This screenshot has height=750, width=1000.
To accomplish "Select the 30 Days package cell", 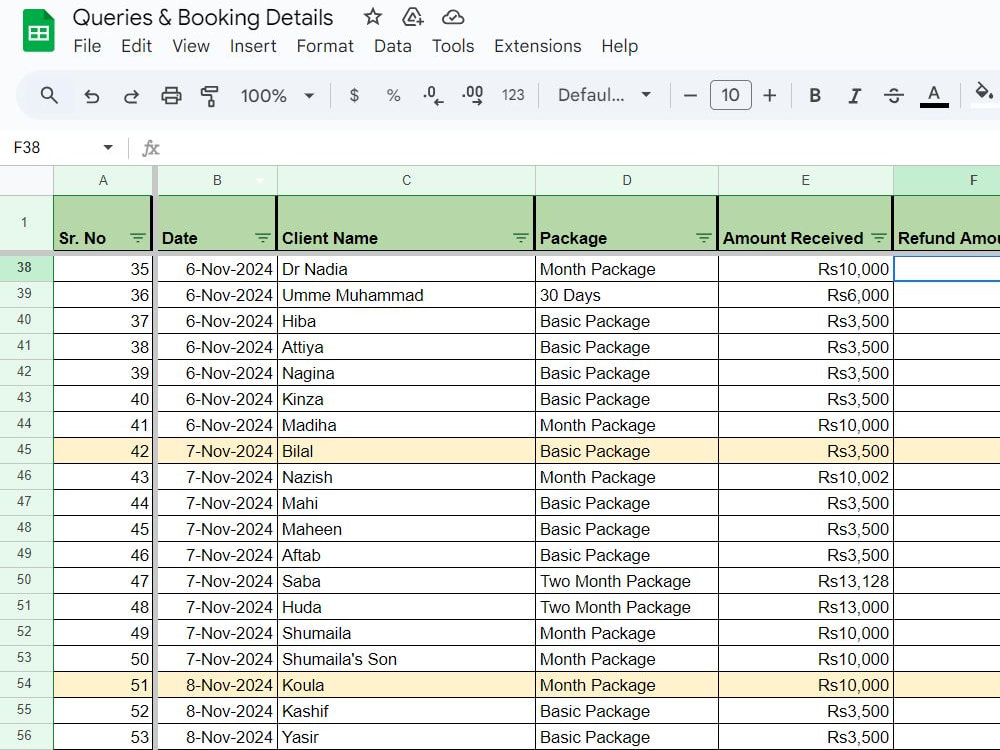I will [x=626, y=295].
